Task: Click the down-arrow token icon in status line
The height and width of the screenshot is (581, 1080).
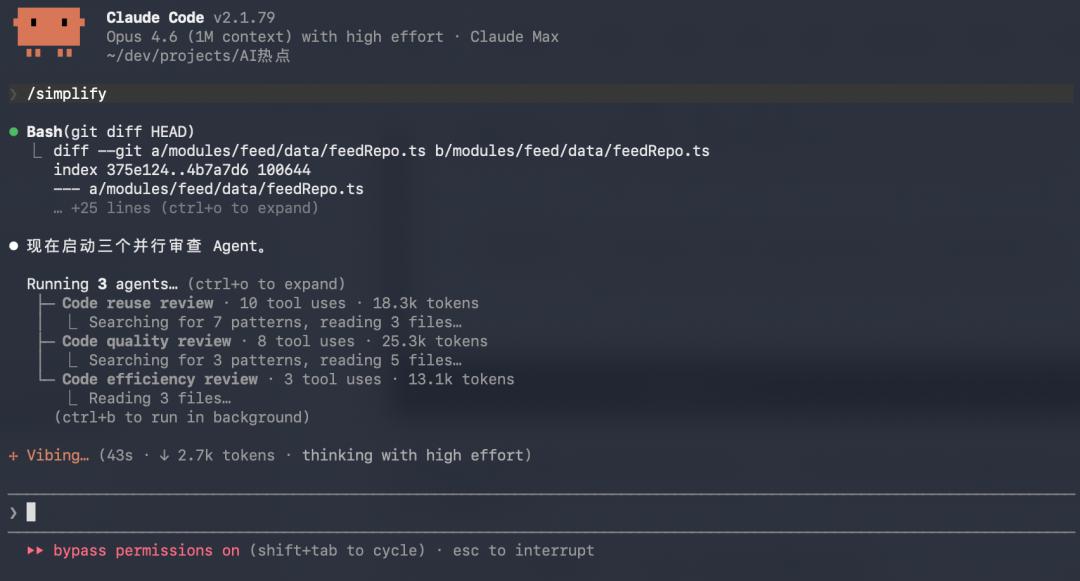Action: [x=164, y=456]
